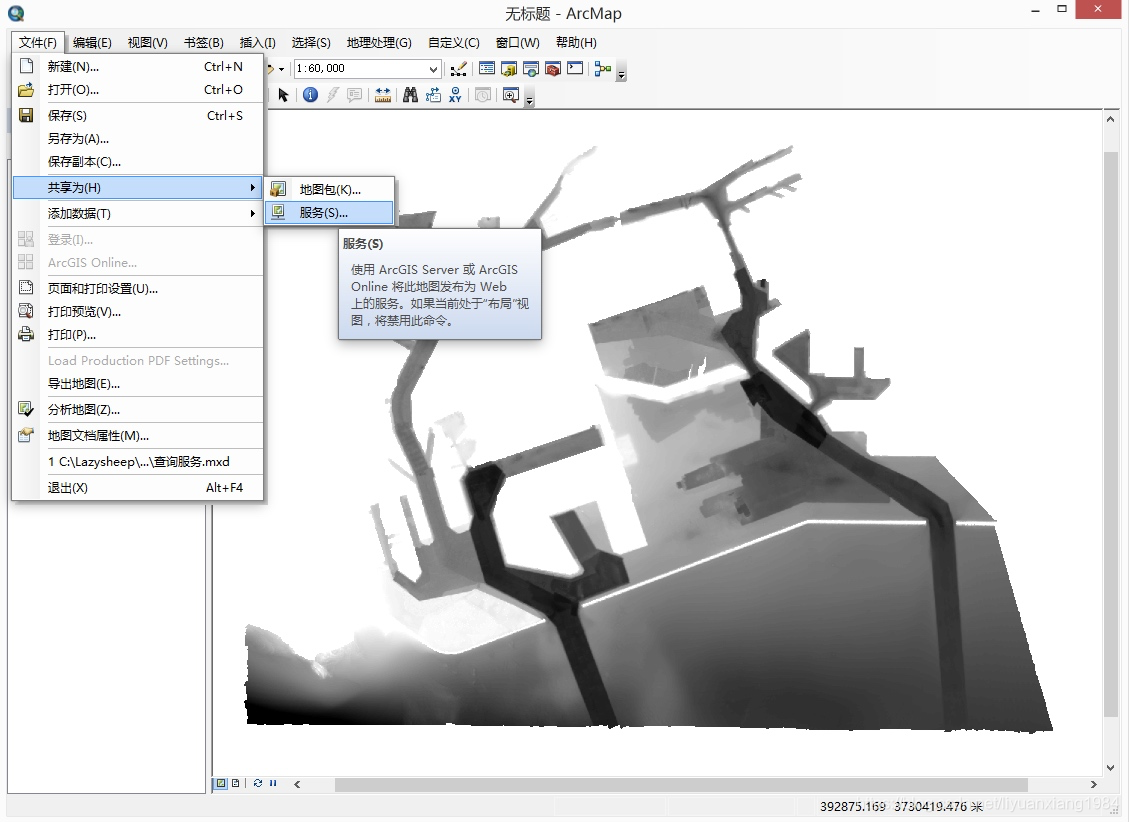Expand toolbar options arrow beside ModelBuilder
This screenshot has width=1129, height=822.
pyautogui.click(x=622, y=73)
